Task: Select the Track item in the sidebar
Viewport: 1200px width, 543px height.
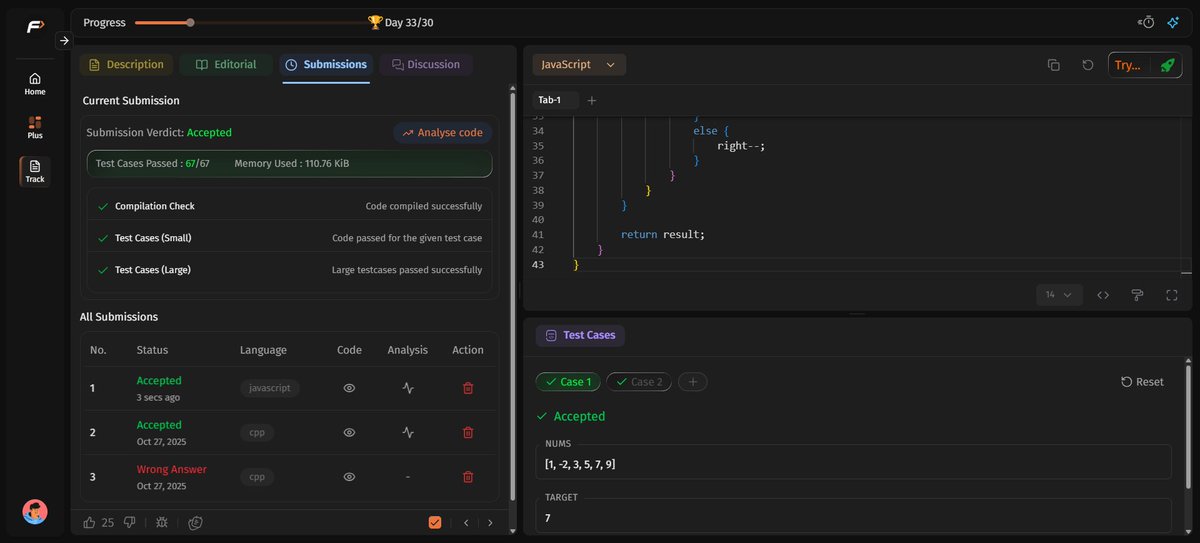Action: point(35,171)
